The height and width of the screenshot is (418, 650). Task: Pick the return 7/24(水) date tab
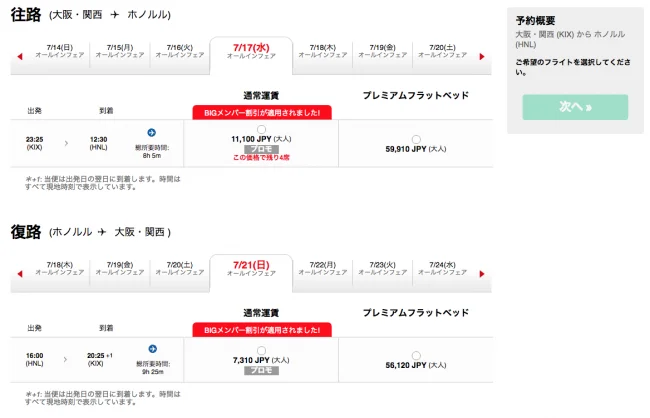[x=442, y=268]
